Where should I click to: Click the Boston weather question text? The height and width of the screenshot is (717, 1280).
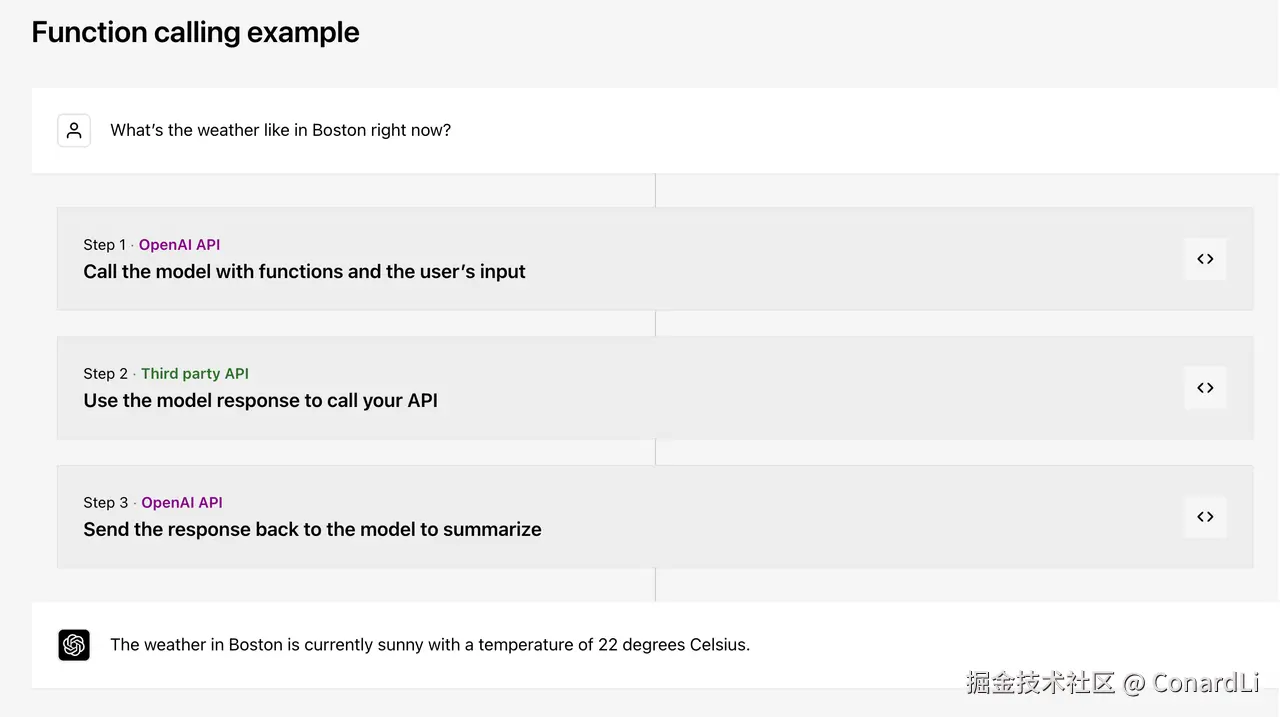(280, 130)
